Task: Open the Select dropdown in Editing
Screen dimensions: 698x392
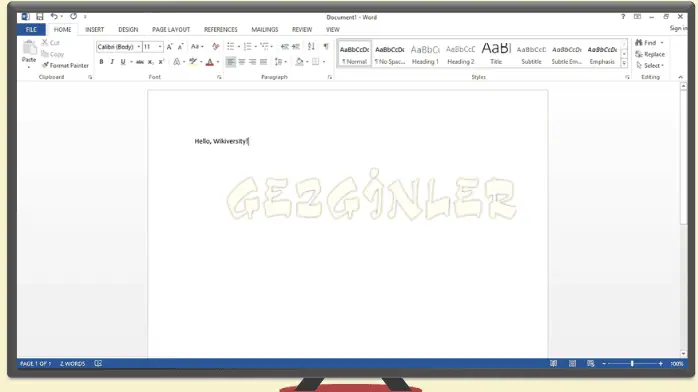Action: click(x=650, y=65)
